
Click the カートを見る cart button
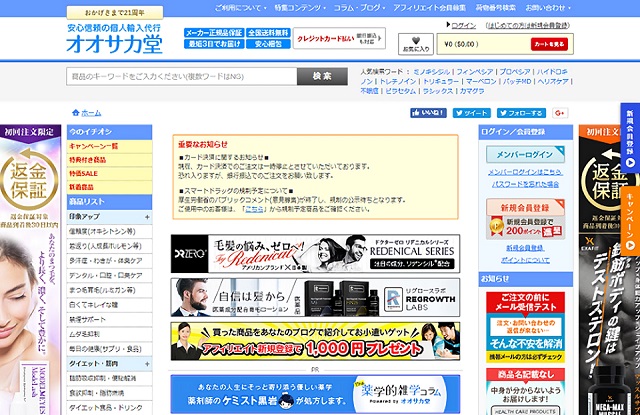click(549, 44)
